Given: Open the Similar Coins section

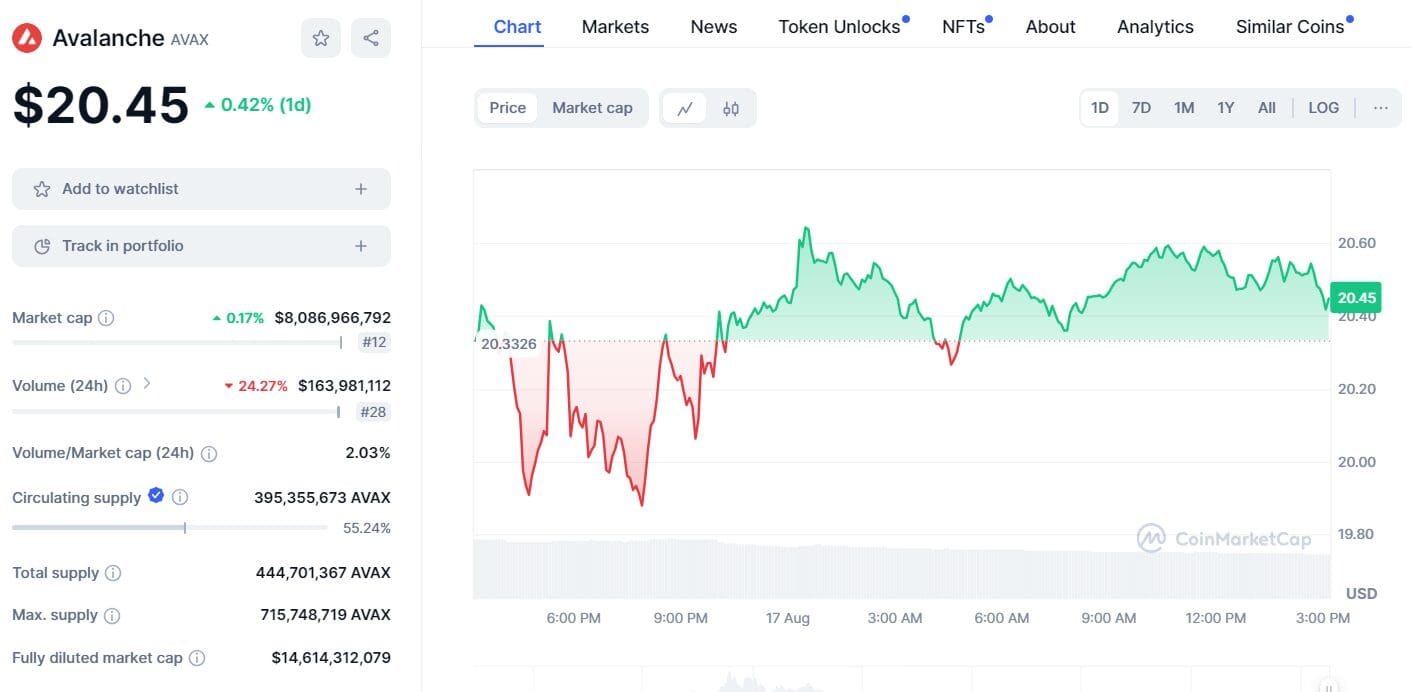Looking at the screenshot, I should pyautogui.click(x=1290, y=26).
